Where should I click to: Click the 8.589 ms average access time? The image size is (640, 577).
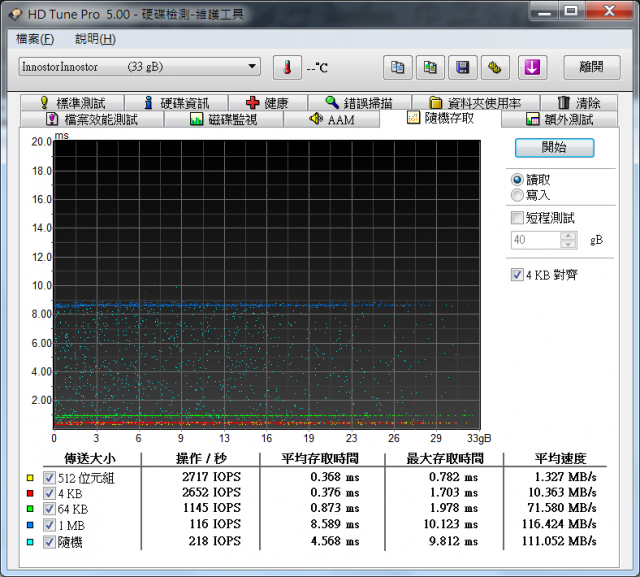pos(335,524)
